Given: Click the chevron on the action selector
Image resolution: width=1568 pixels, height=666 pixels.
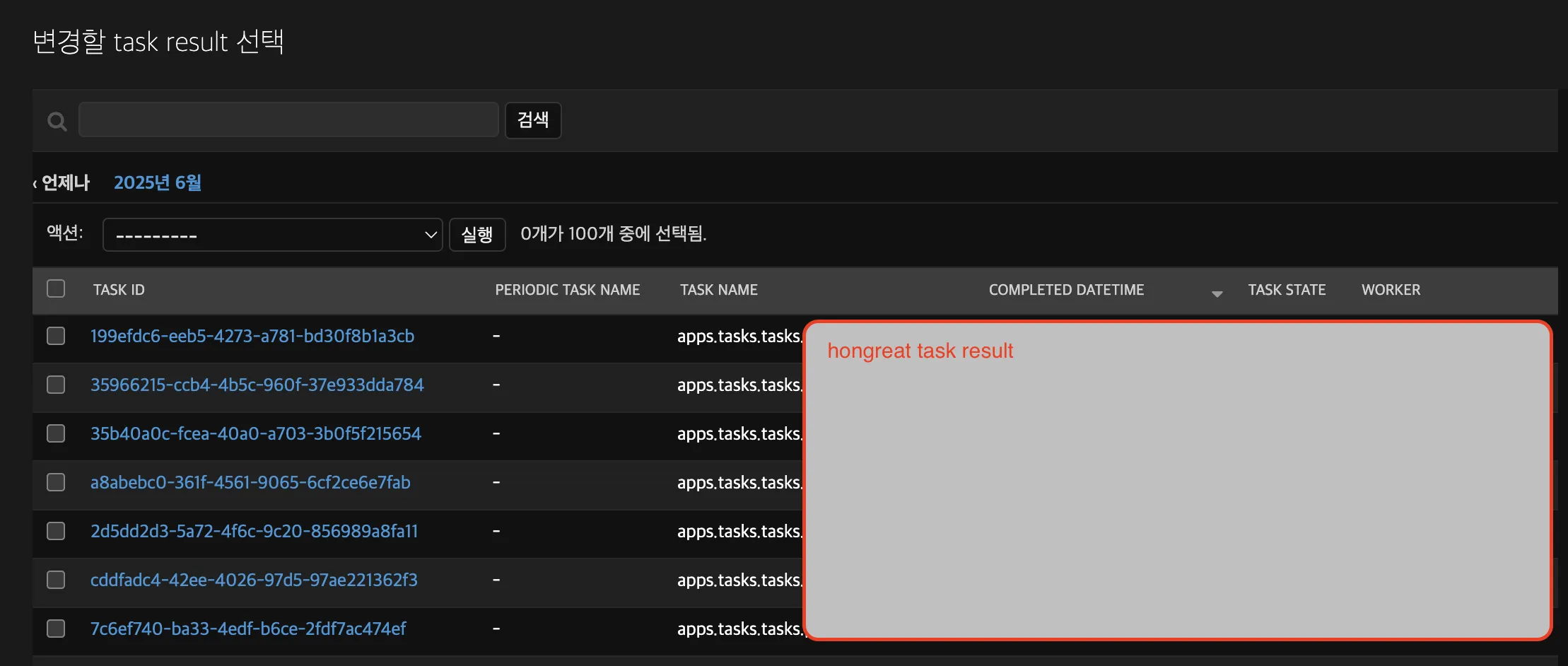Looking at the screenshot, I should (430, 234).
